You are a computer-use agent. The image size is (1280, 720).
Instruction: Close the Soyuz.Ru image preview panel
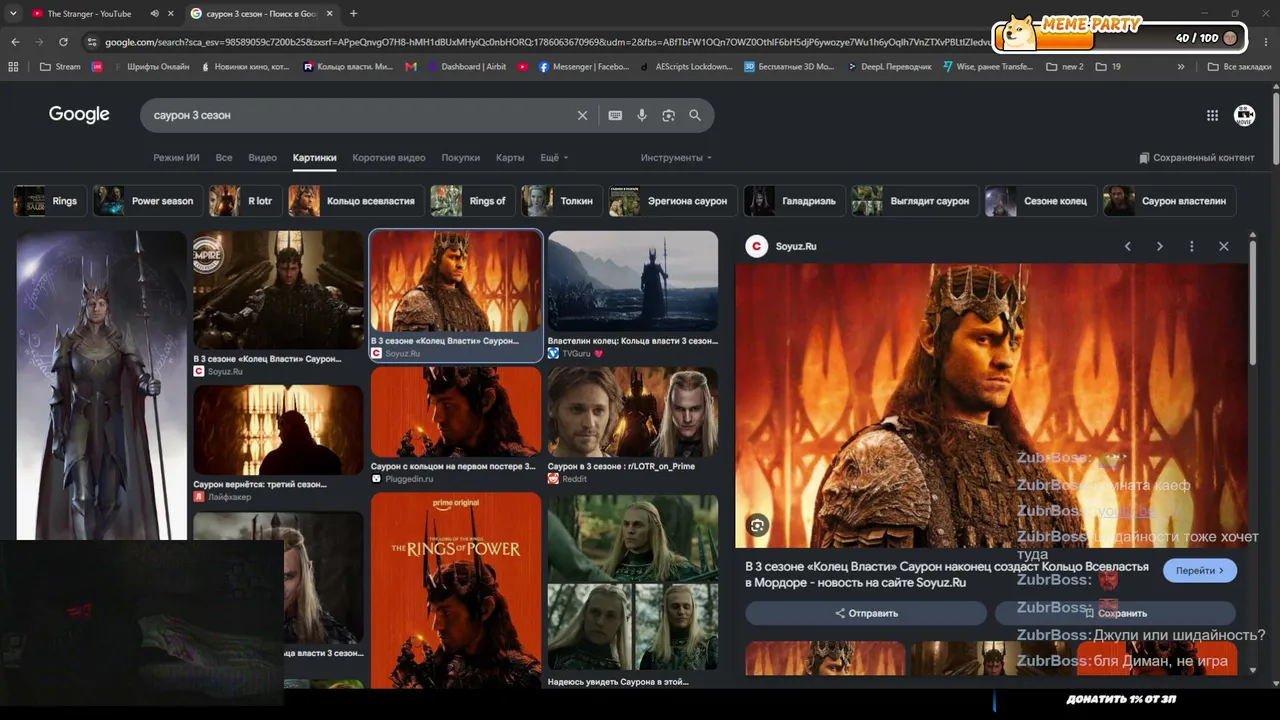tap(1223, 246)
